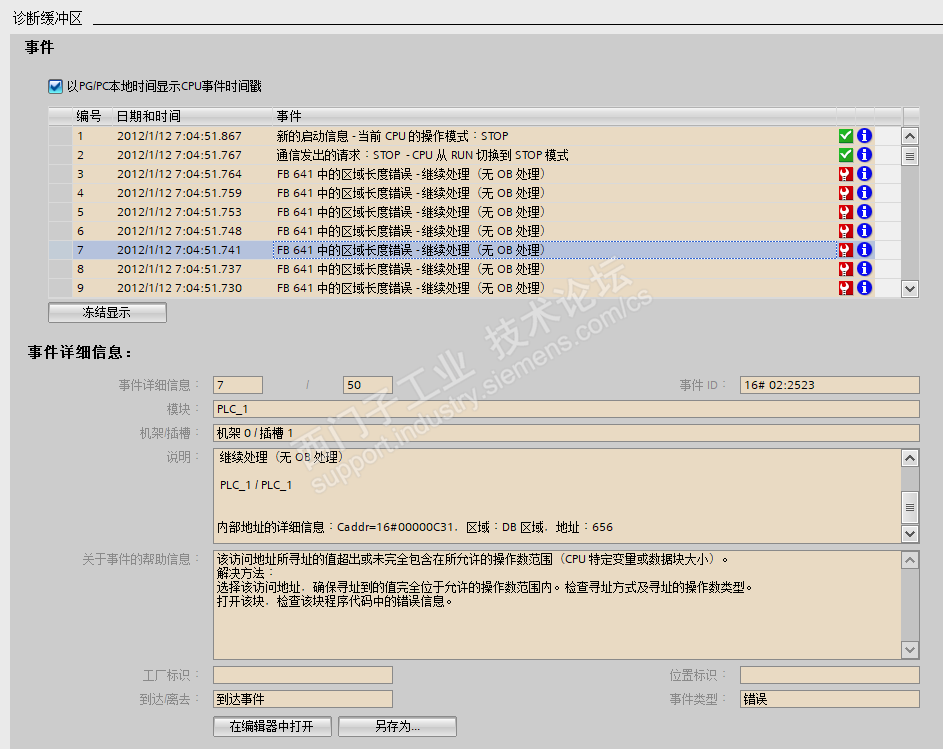
Task: Click blue info icon in row 7
Action: point(864,250)
